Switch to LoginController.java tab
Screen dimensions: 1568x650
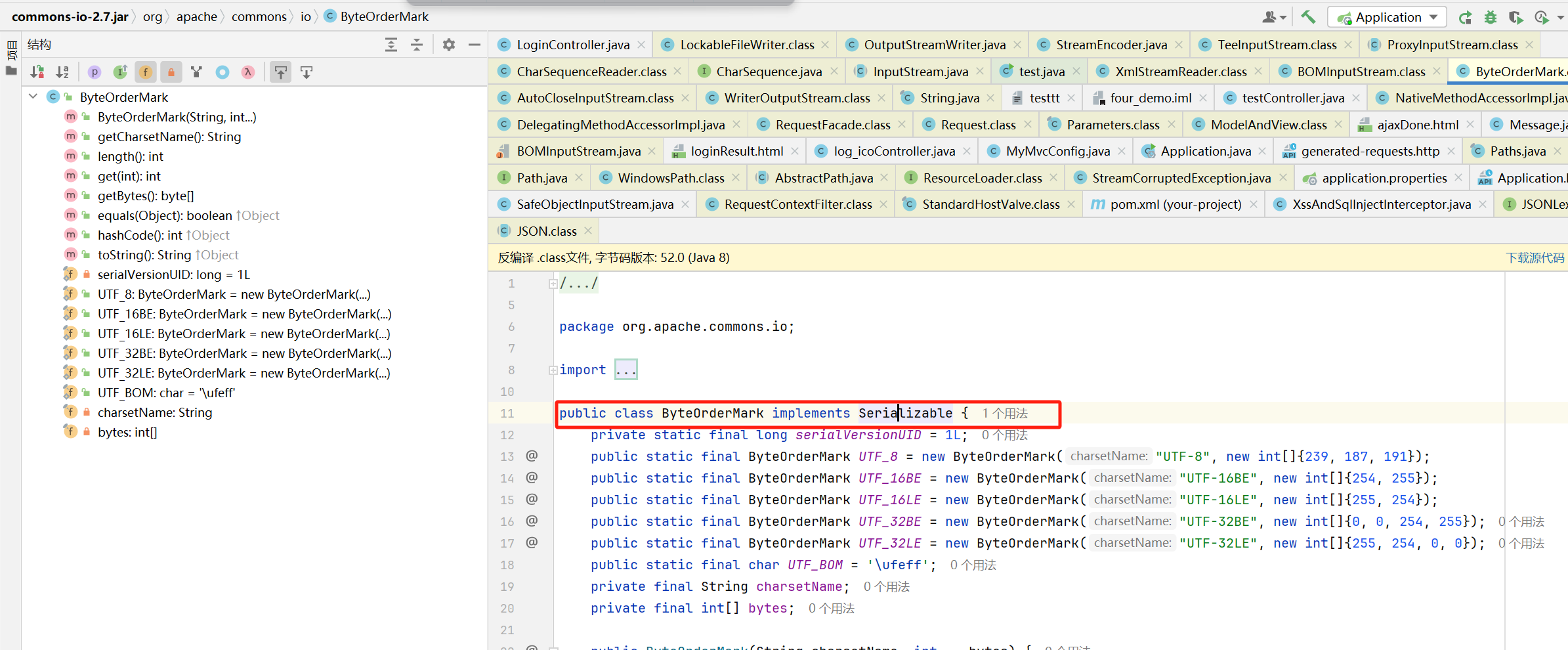pyautogui.click(x=573, y=45)
